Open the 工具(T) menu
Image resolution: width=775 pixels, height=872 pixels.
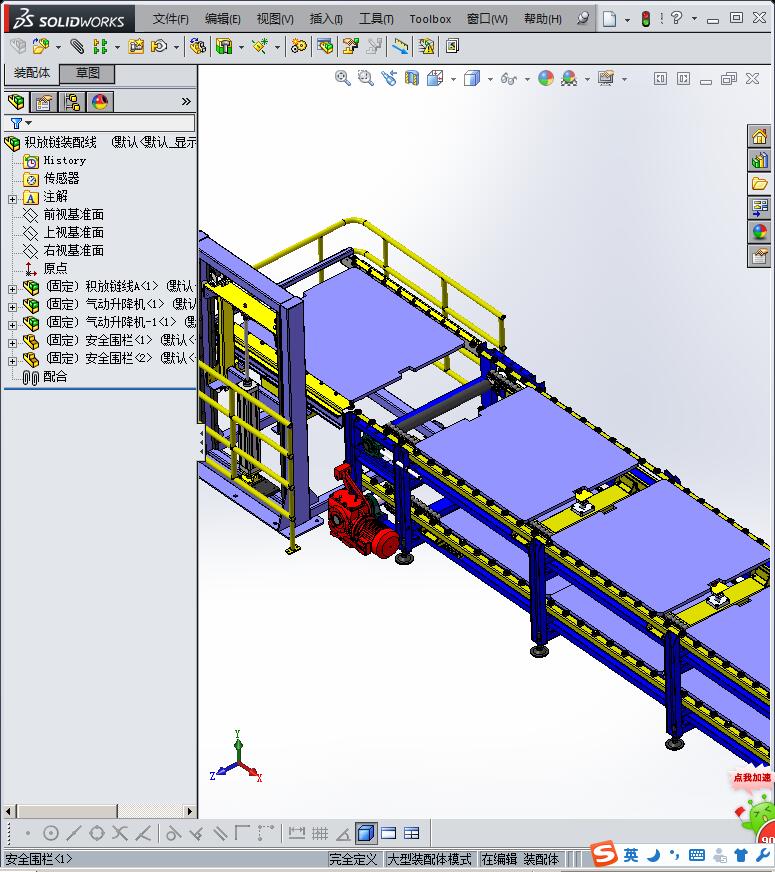376,19
